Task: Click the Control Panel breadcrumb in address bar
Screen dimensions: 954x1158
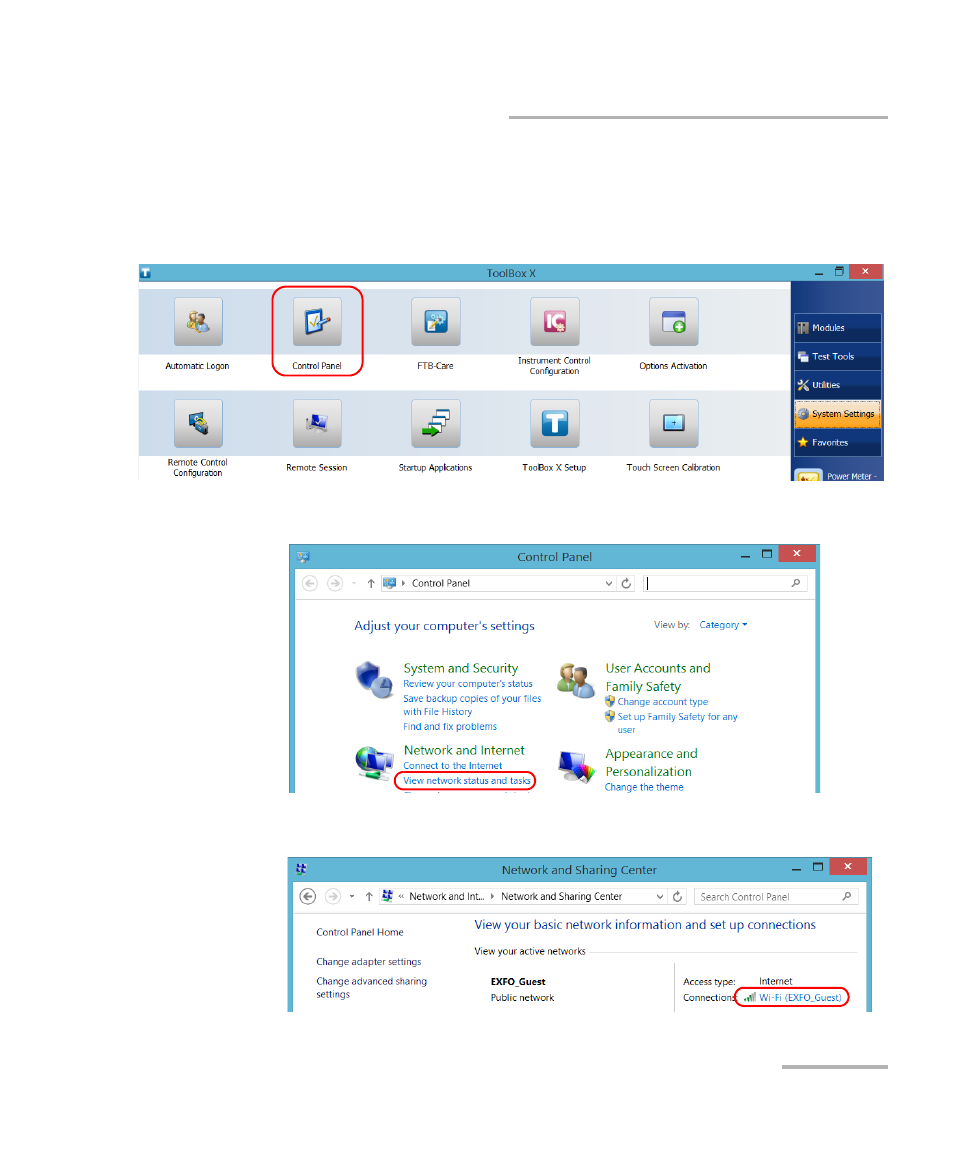Action: coord(440,583)
